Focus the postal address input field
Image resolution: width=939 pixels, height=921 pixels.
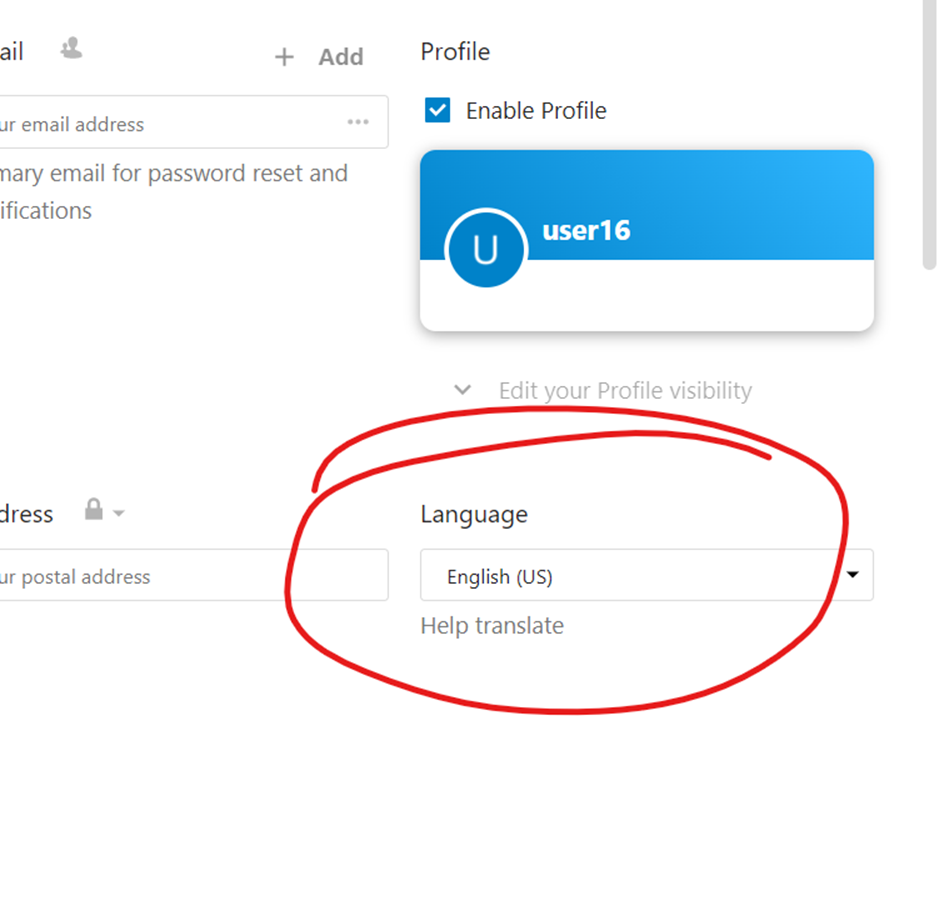click(180, 576)
